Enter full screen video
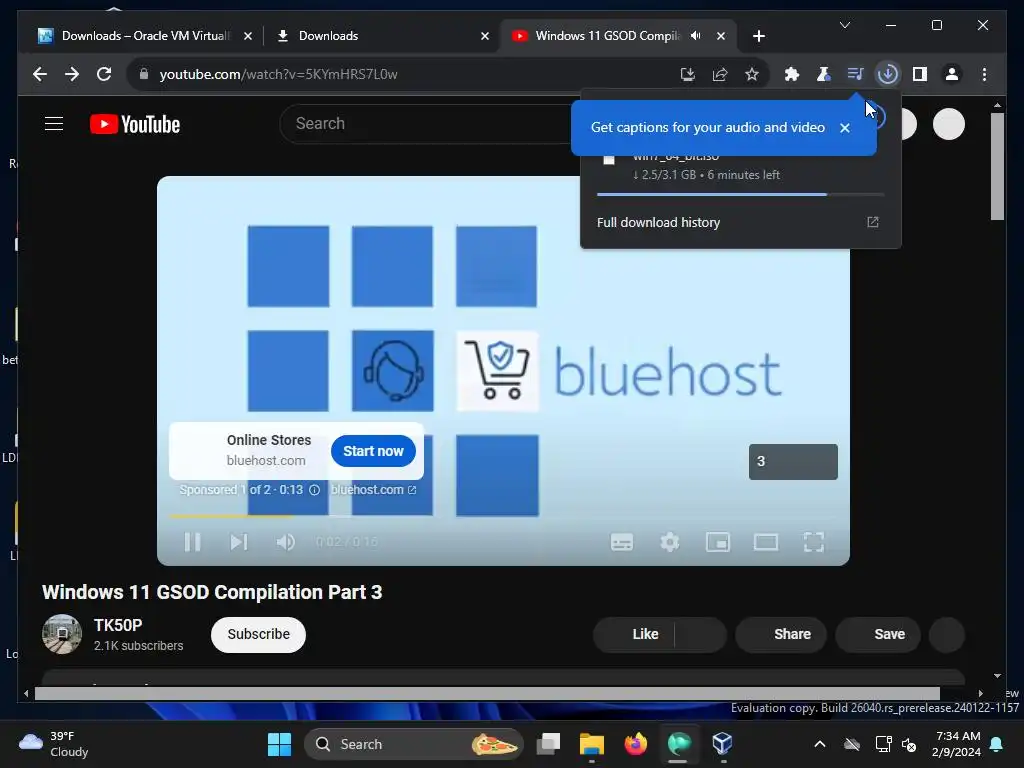This screenshot has width=1024, height=768. [x=814, y=542]
